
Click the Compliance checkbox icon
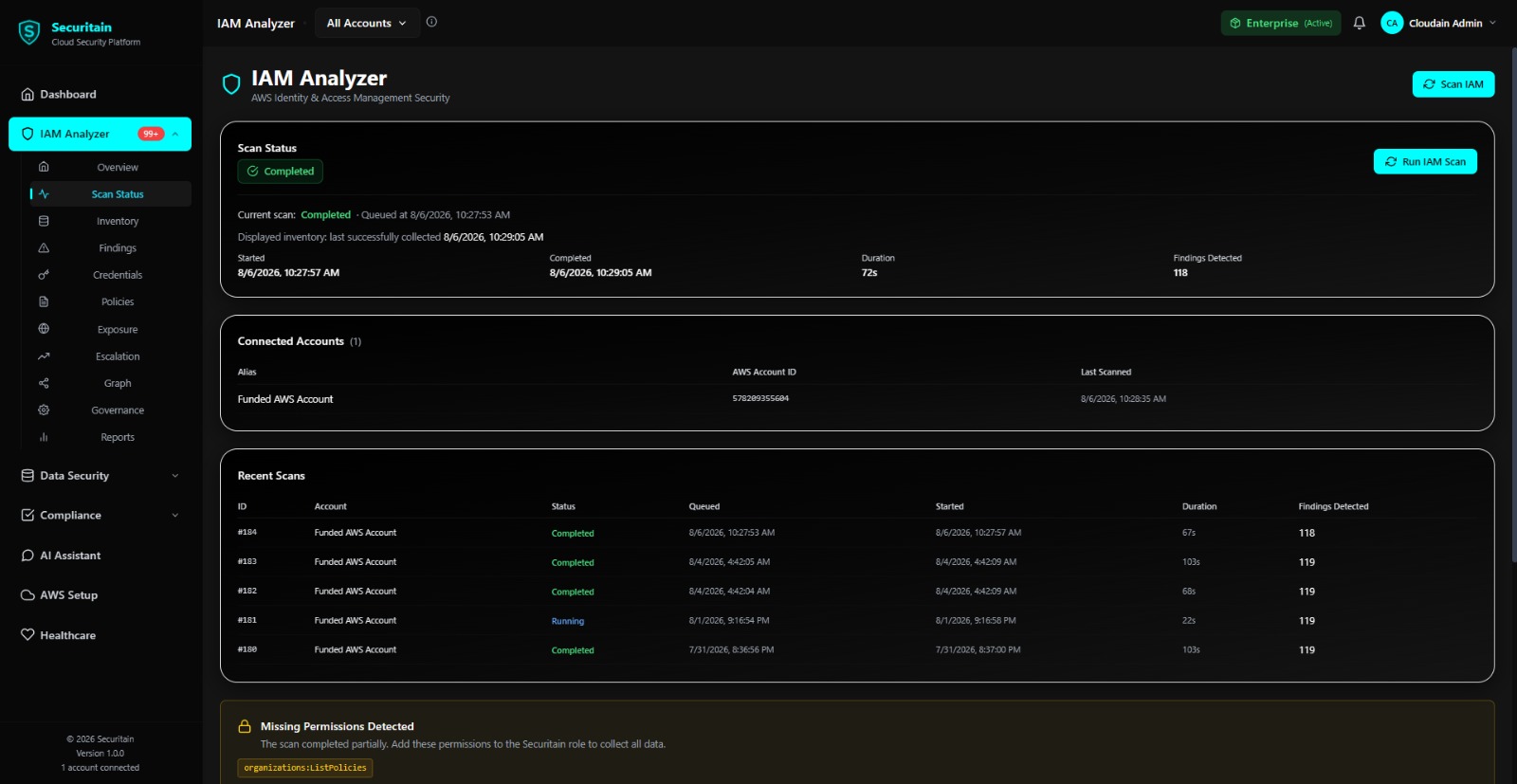click(27, 515)
